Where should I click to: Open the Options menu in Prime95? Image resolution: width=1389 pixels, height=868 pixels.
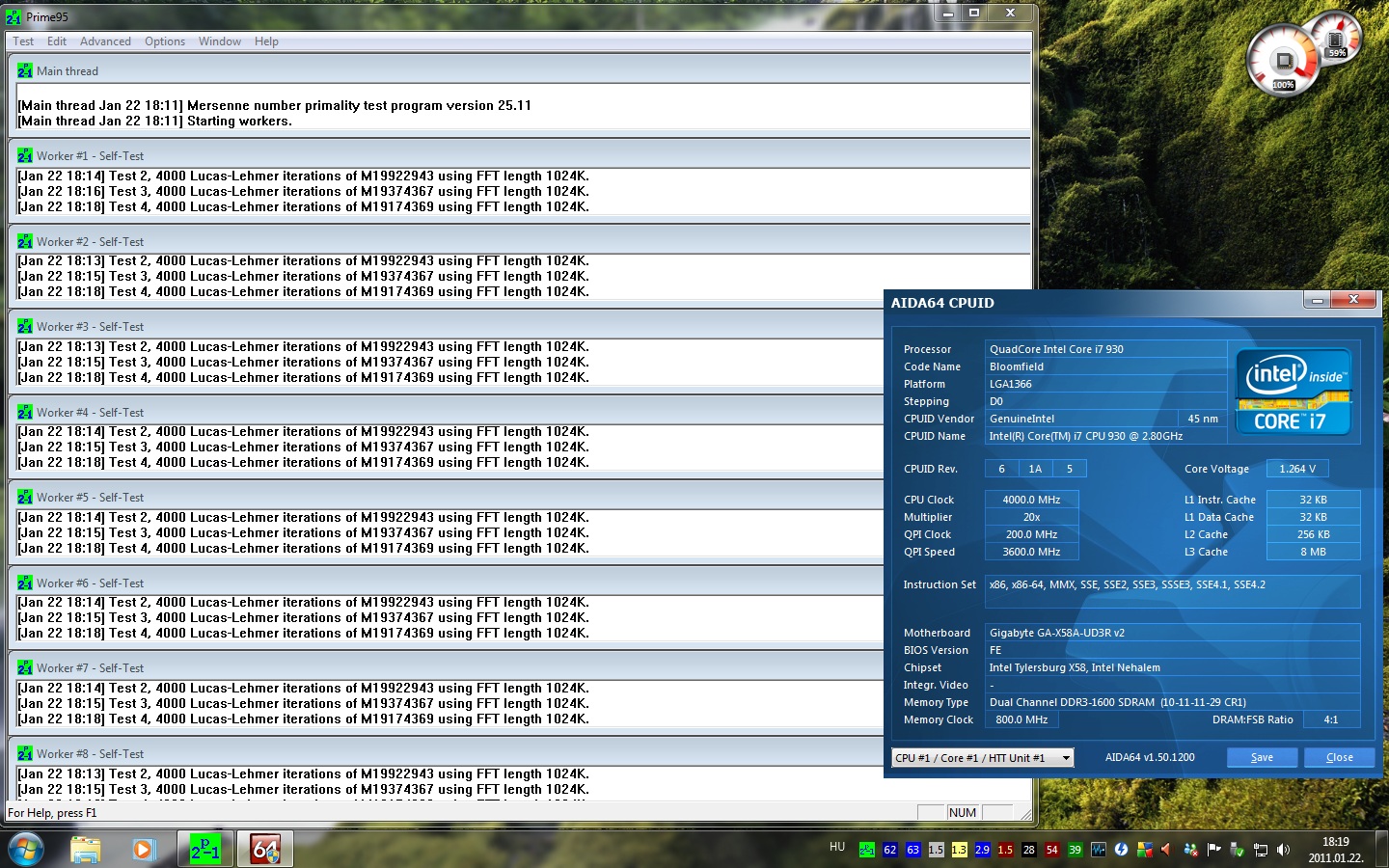(x=165, y=41)
